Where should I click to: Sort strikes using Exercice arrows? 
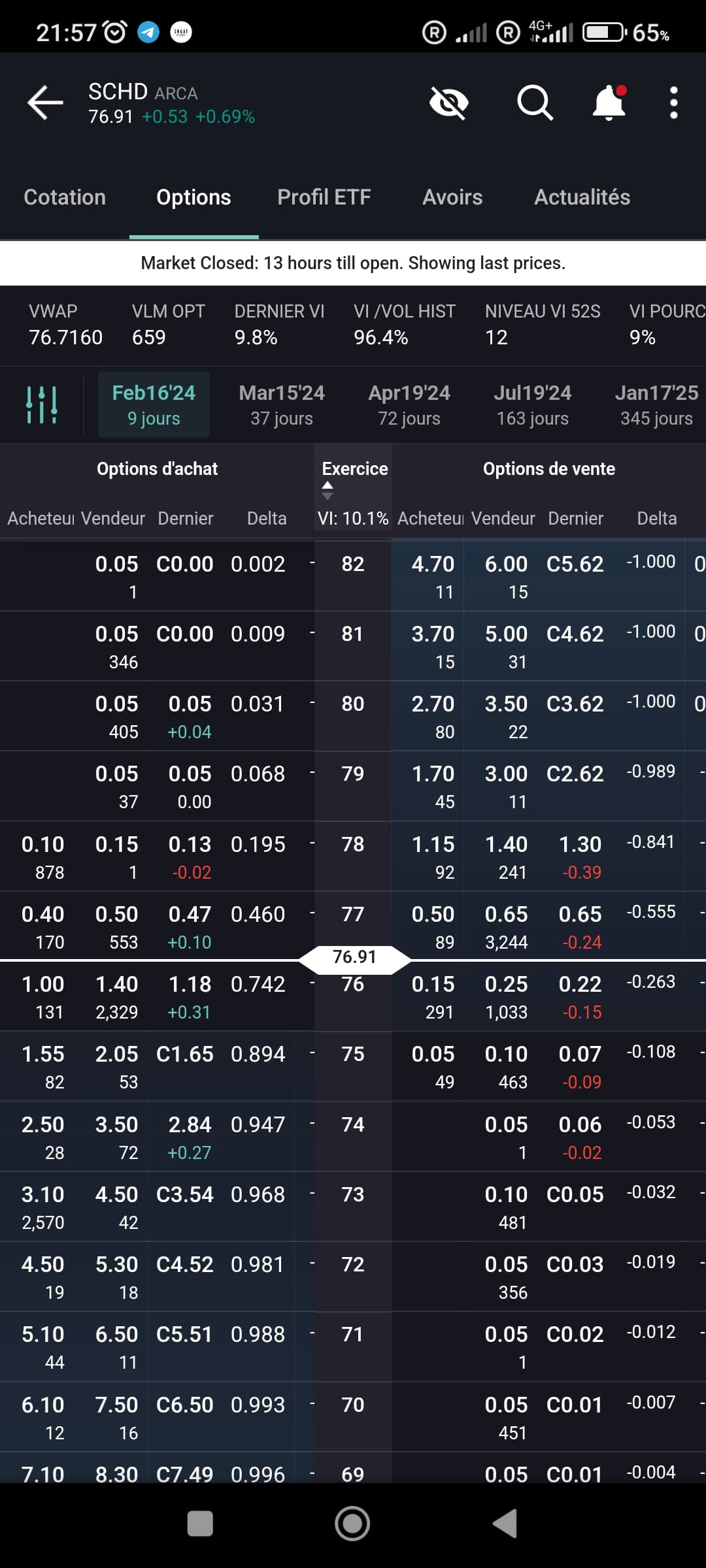(328, 491)
